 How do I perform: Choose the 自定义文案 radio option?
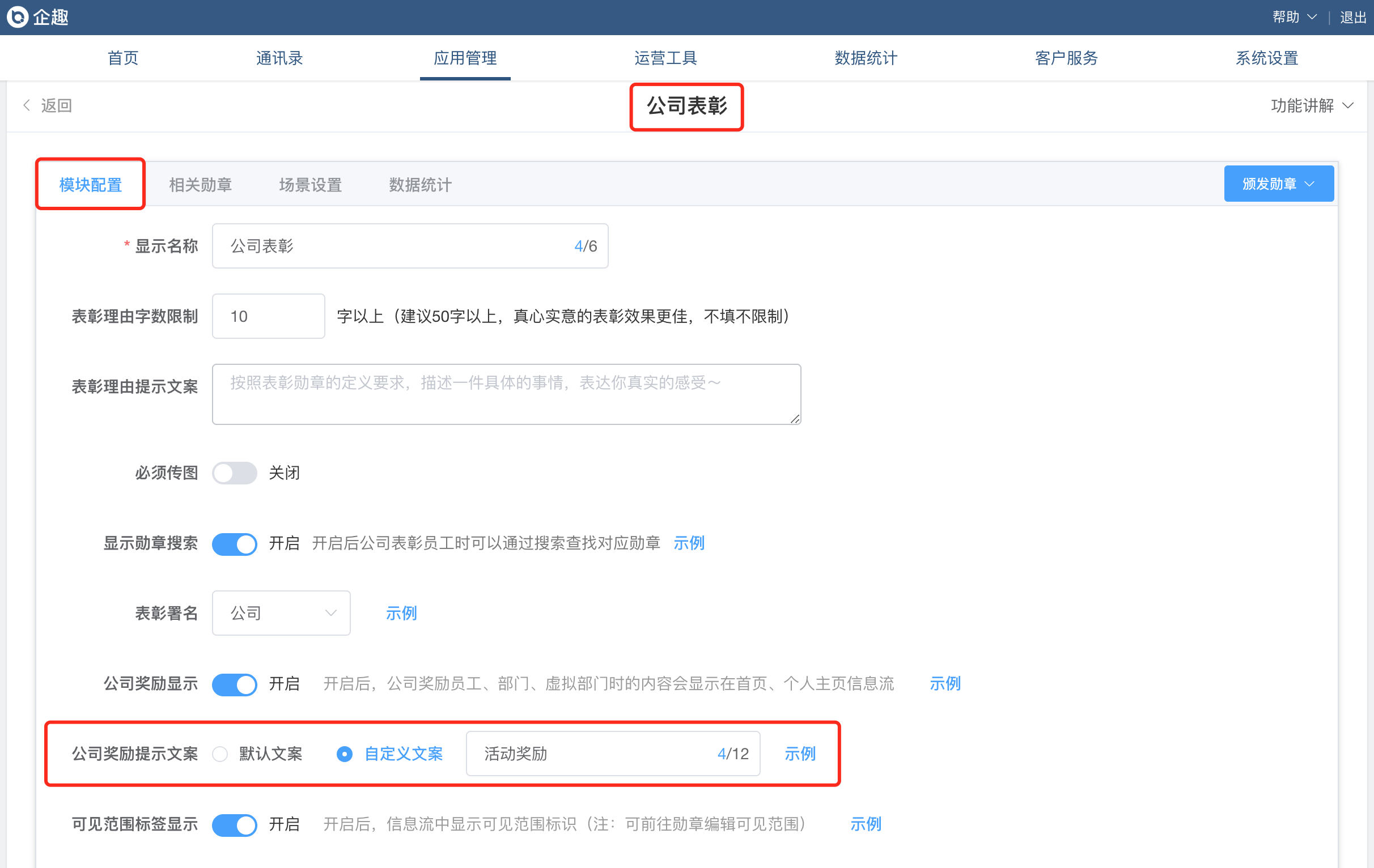(345, 754)
